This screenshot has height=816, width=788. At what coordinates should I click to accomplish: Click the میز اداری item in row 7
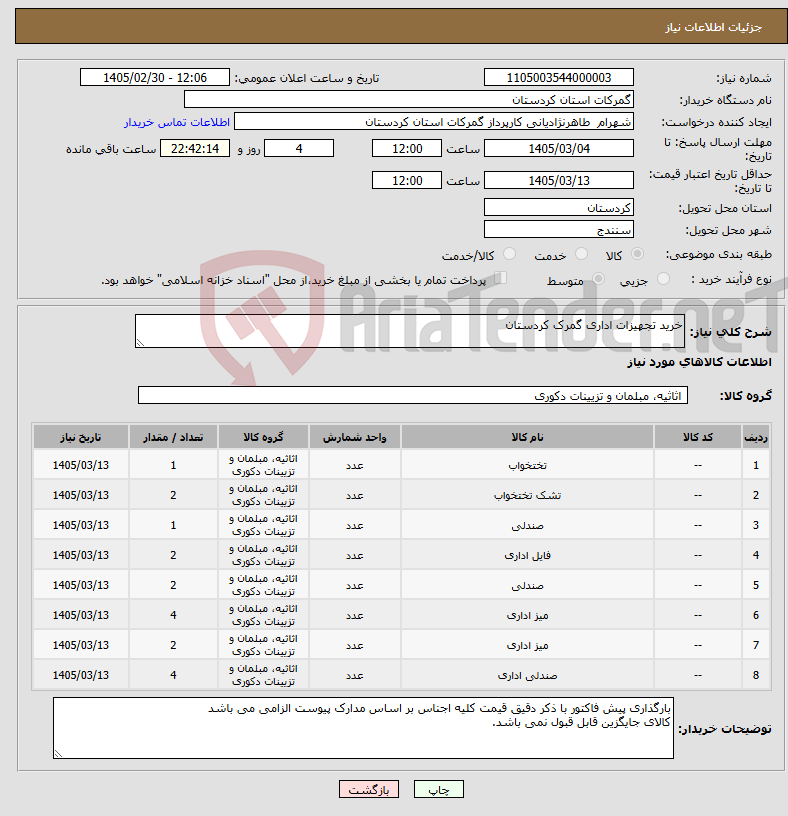[x=527, y=645]
